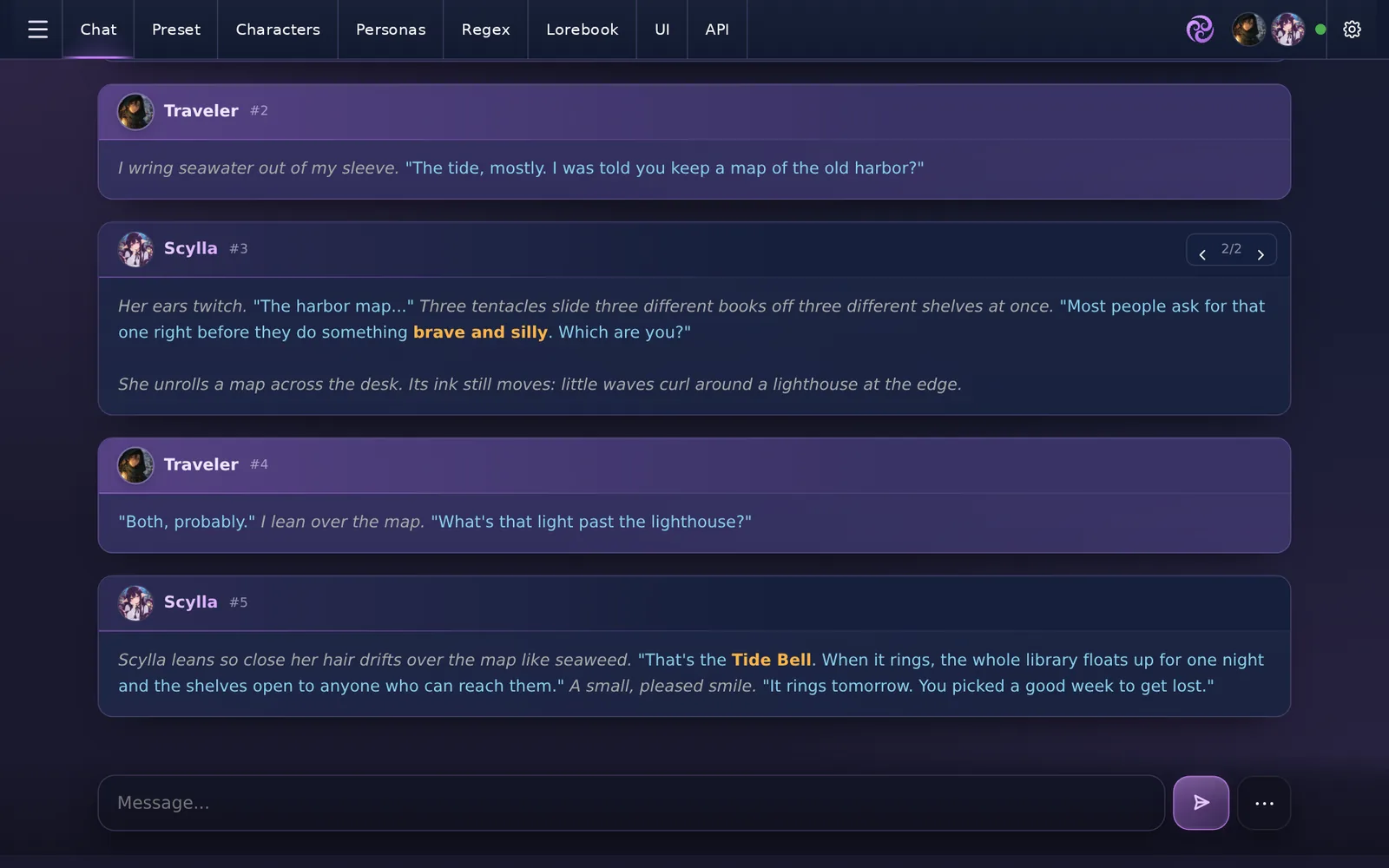Click the line 'She unrolls a map across the desk'
Image resolution: width=1389 pixels, height=868 pixels.
(260, 385)
